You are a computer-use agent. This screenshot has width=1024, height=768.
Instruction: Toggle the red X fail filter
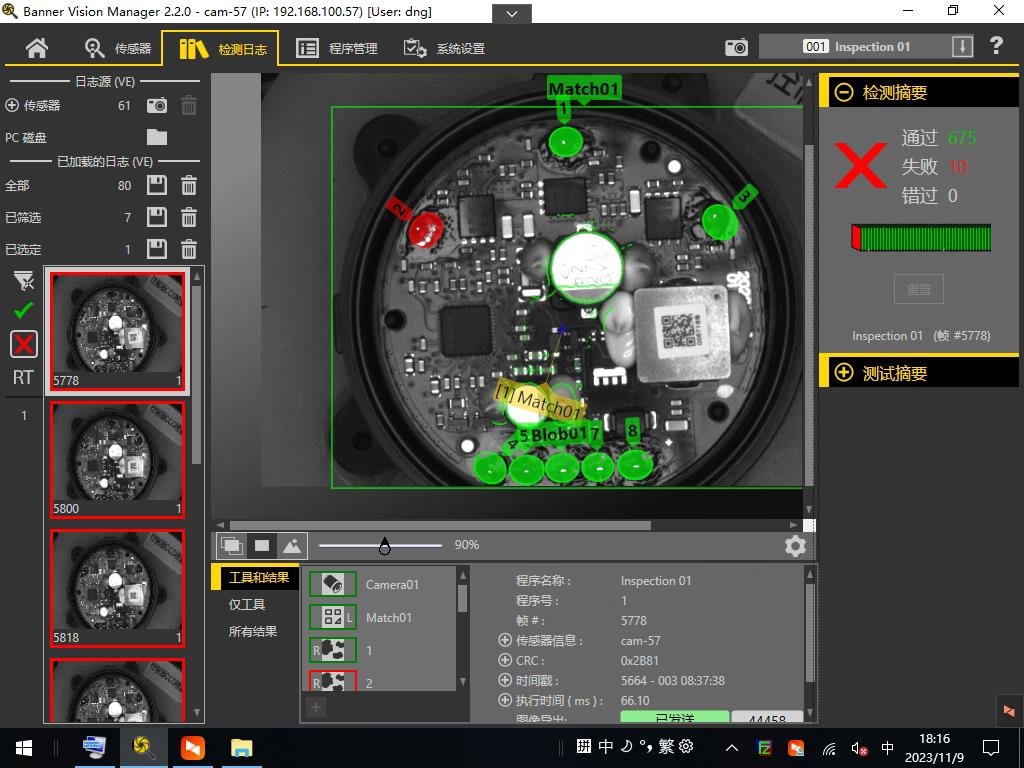point(23,344)
